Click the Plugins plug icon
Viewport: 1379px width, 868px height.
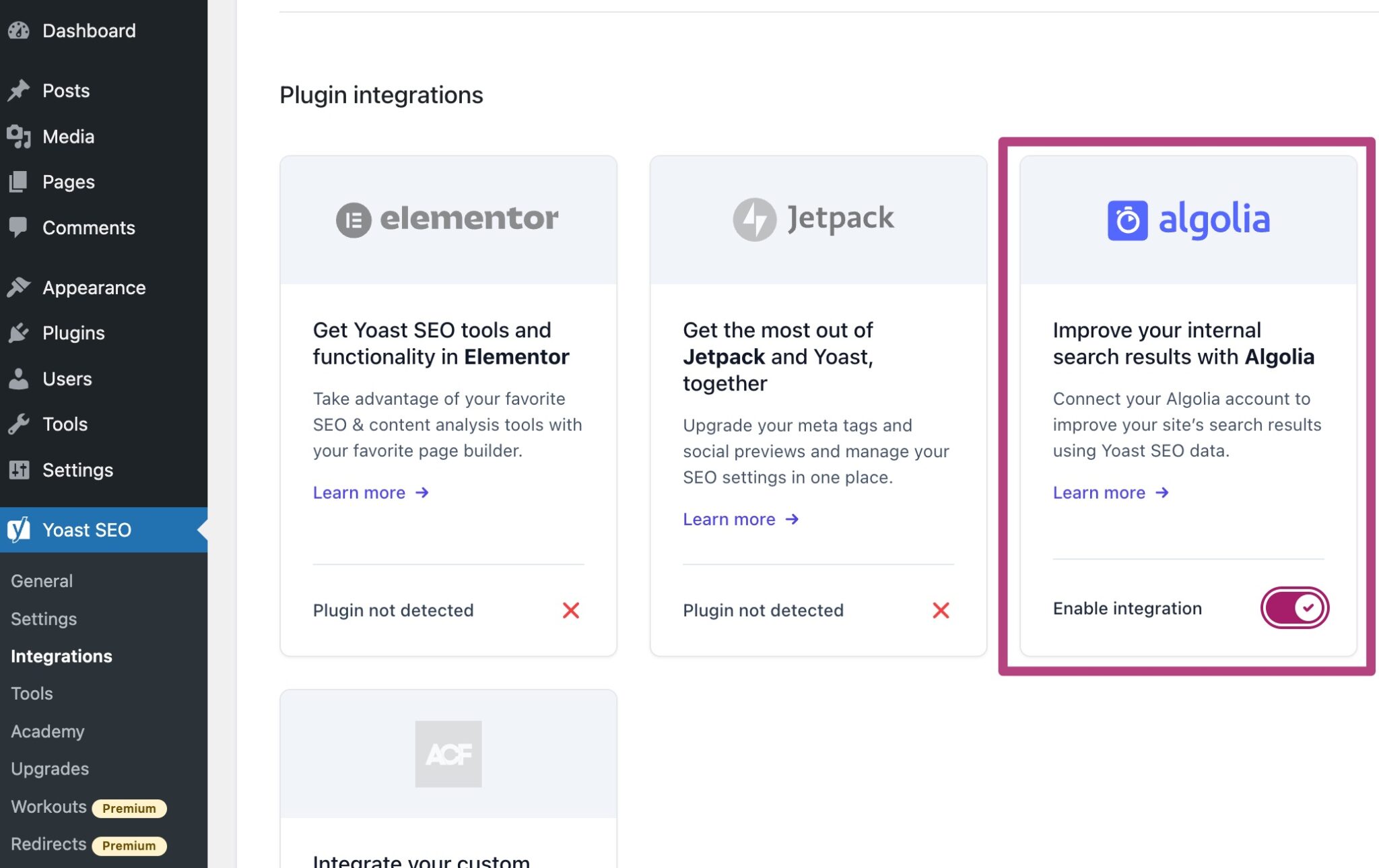tap(20, 332)
